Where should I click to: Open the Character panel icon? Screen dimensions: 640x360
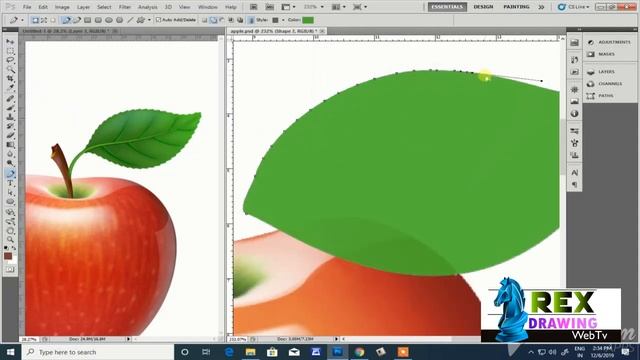[x=574, y=173]
